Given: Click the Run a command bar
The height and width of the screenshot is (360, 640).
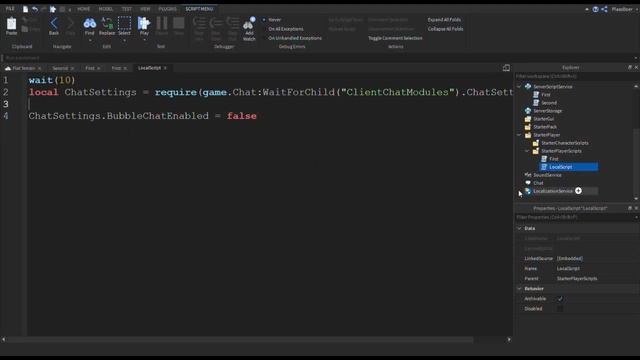Looking at the screenshot, I should [x=318, y=58].
